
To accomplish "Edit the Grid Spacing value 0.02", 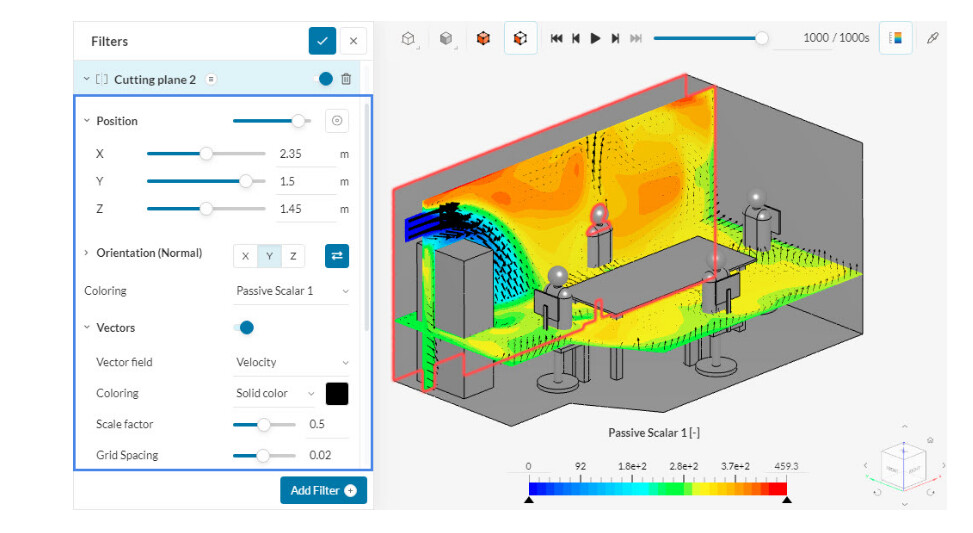I will [x=326, y=455].
